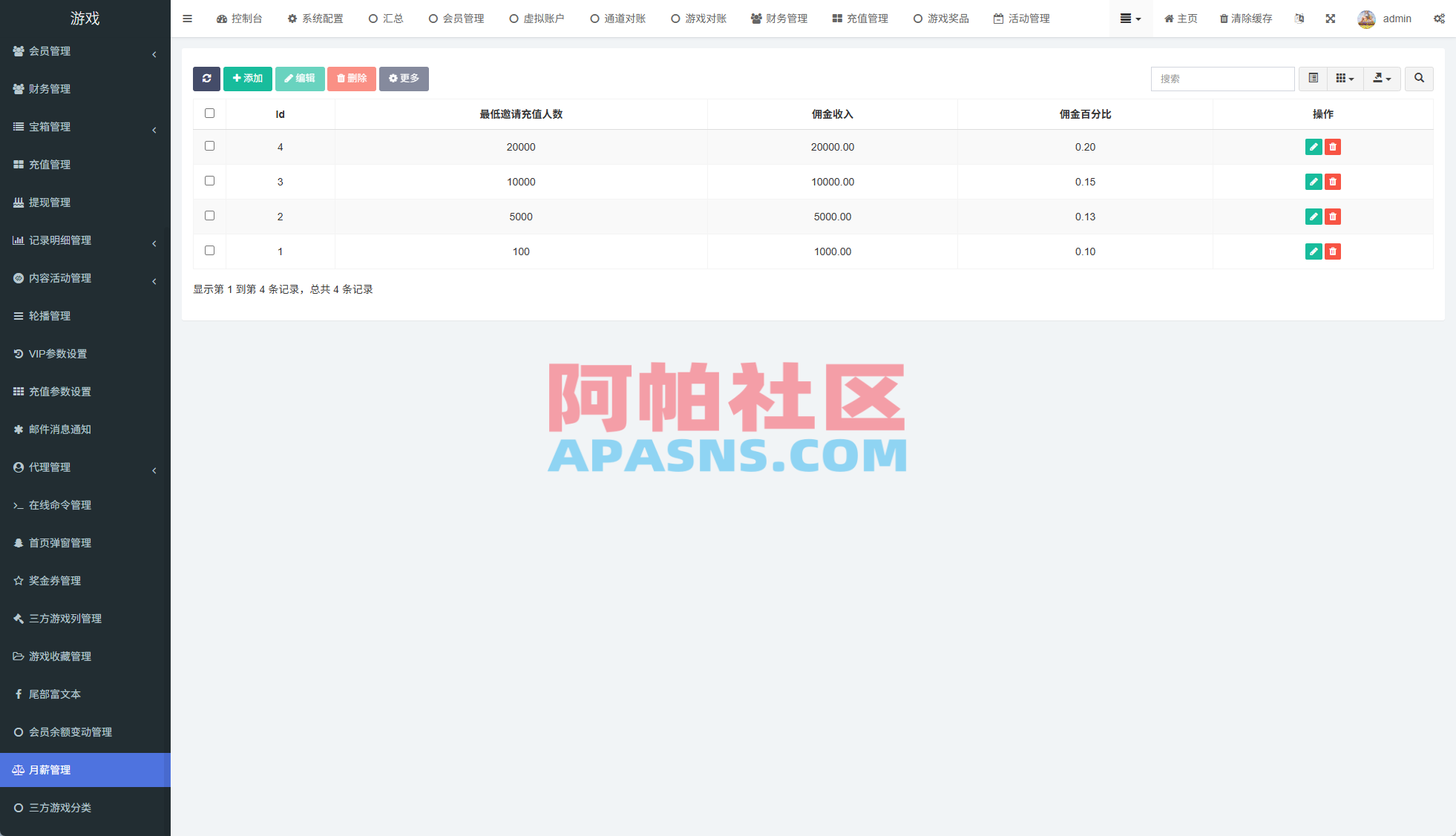Click the 主页 home link in top bar
This screenshot has width=1456, height=836.
[x=1180, y=19]
